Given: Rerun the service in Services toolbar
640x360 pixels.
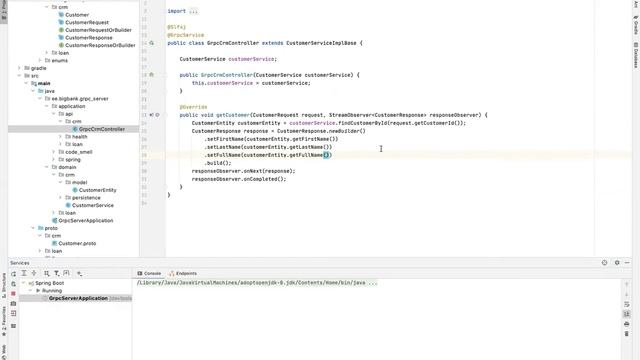Looking at the screenshot, I should pyautogui.click(x=13, y=273).
